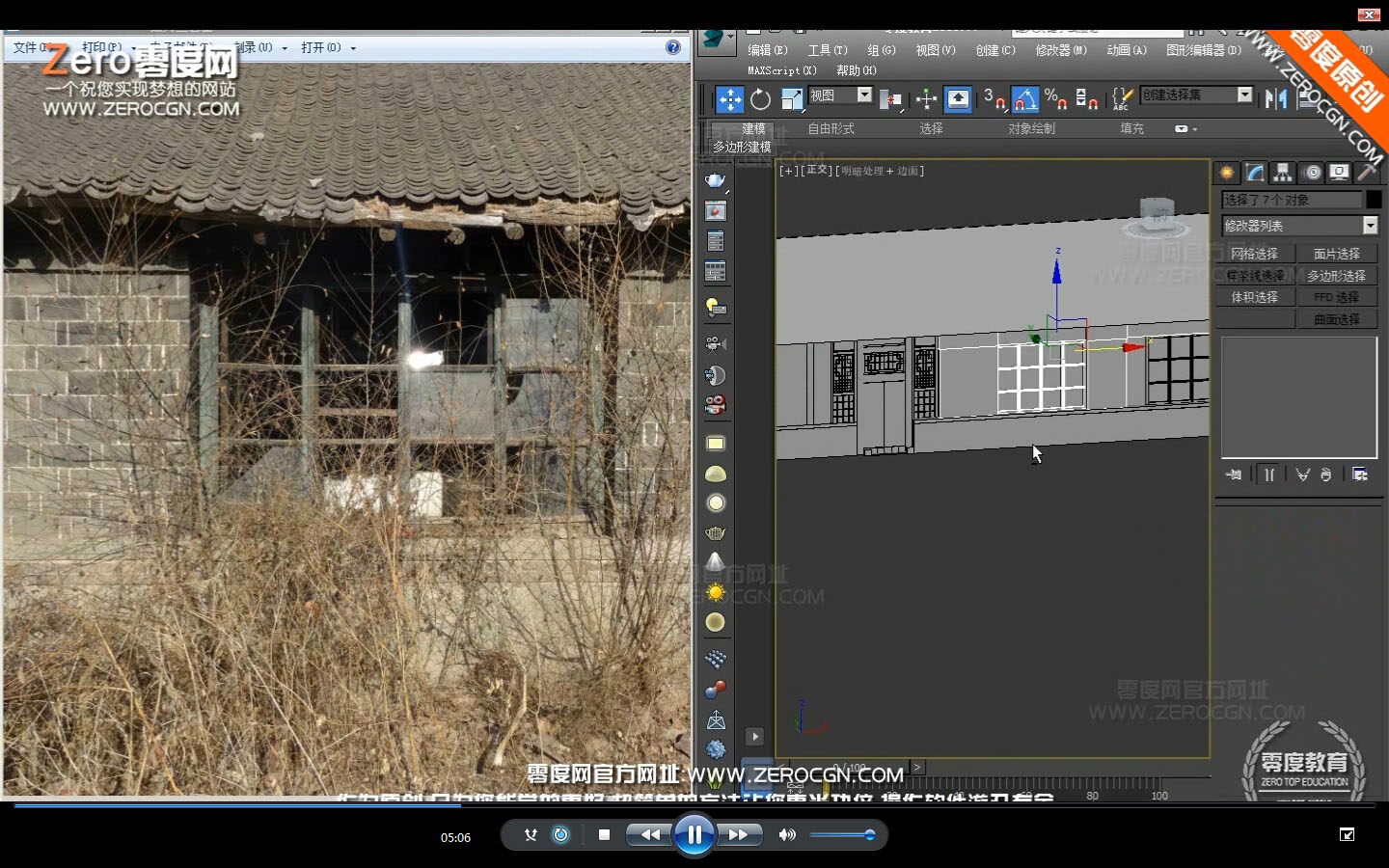
Task: Switch to the 选择 ribbon tab
Action: (x=931, y=128)
